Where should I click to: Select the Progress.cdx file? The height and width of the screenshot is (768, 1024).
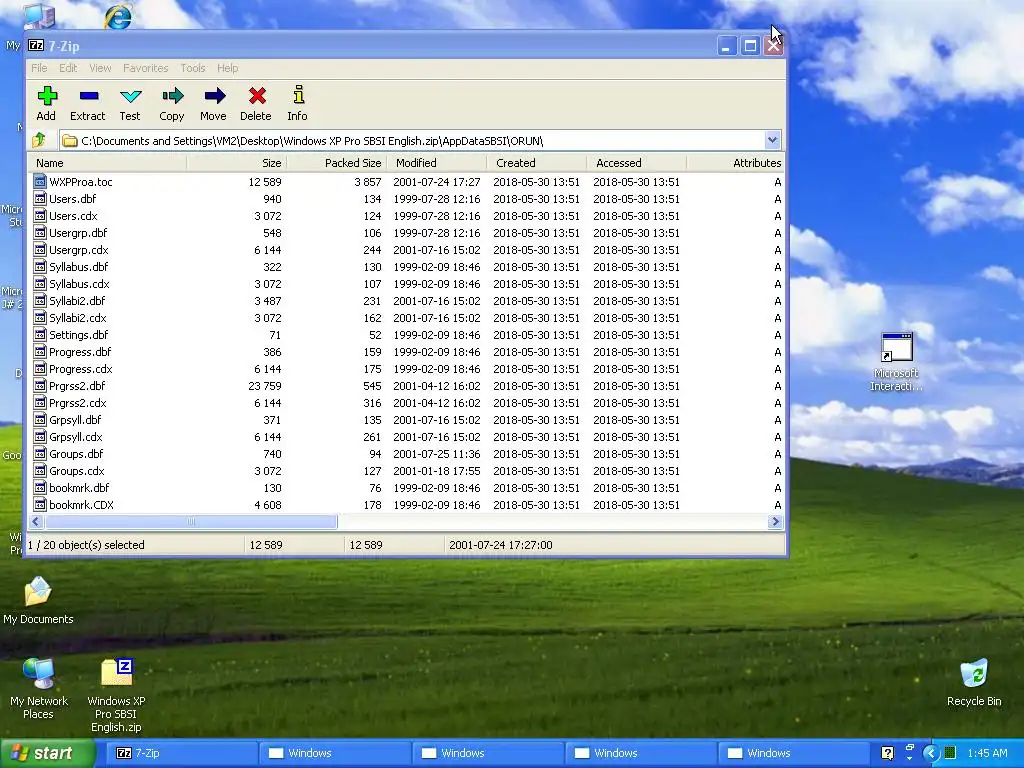(x=406, y=368)
